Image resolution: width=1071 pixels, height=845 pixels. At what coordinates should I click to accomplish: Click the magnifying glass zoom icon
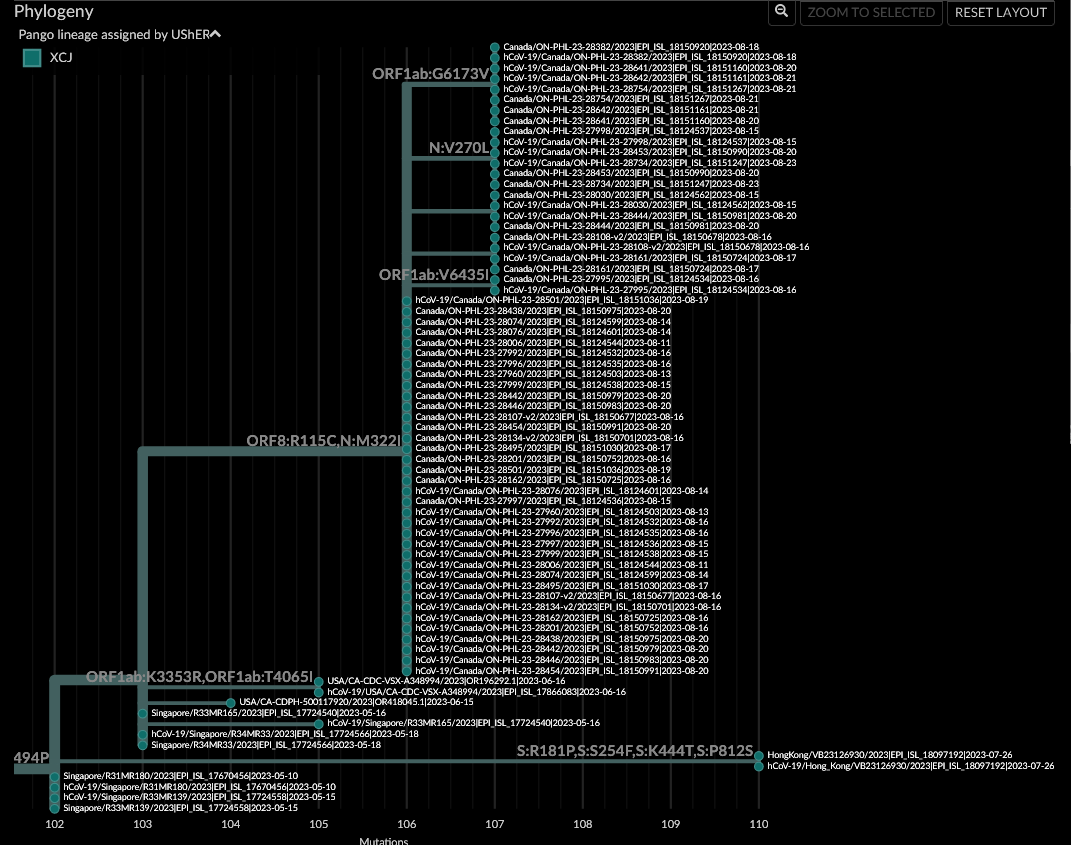[781, 12]
